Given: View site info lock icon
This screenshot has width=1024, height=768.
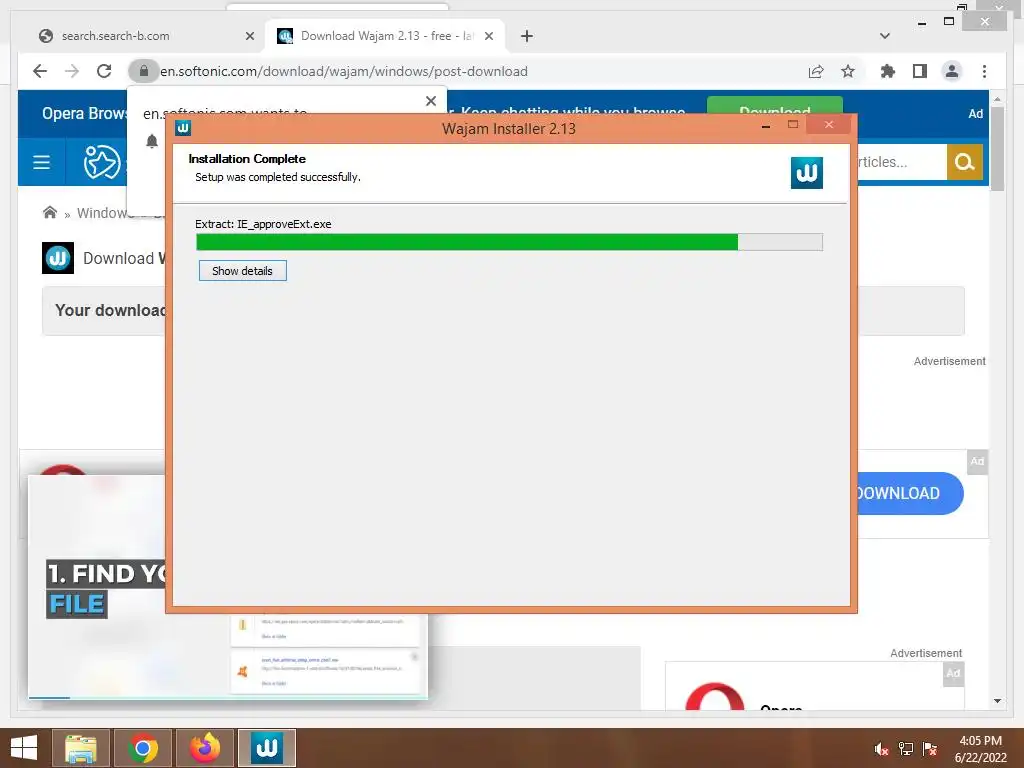Looking at the screenshot, I should pyautogui.click(x=144, y=71).
